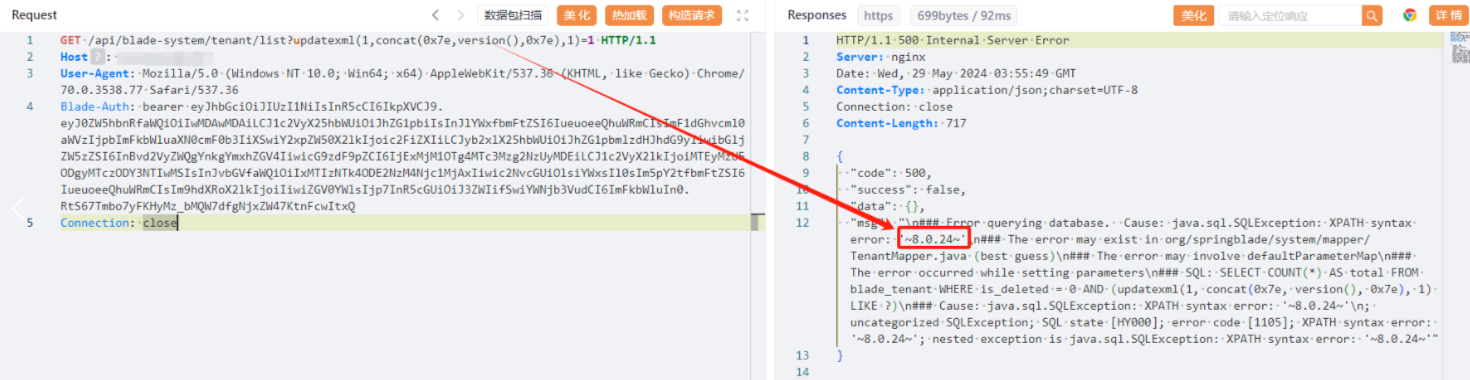The image size is (1470, 380).
Task: Click HTTP/1.1 500 Internal Server Error line
Action: [952, 41]
